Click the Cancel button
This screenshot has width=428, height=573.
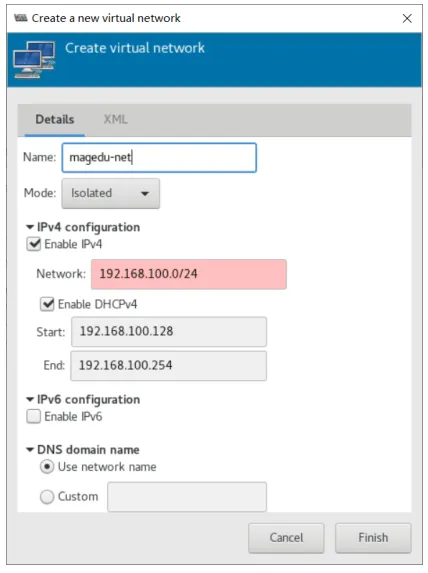[x=286, y=538]
